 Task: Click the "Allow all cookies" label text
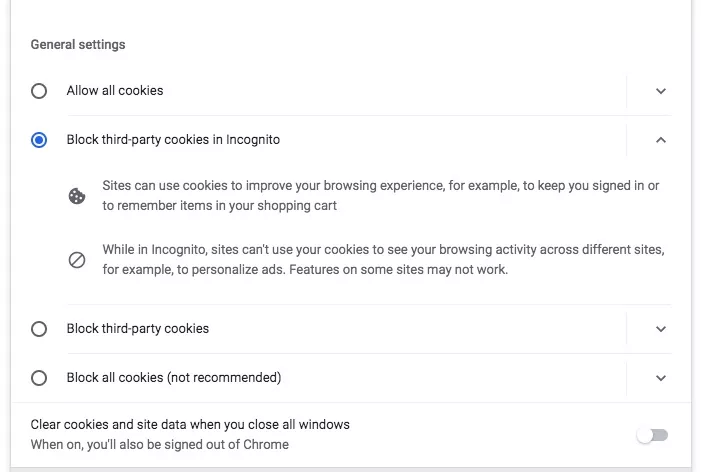pos(115,91)
